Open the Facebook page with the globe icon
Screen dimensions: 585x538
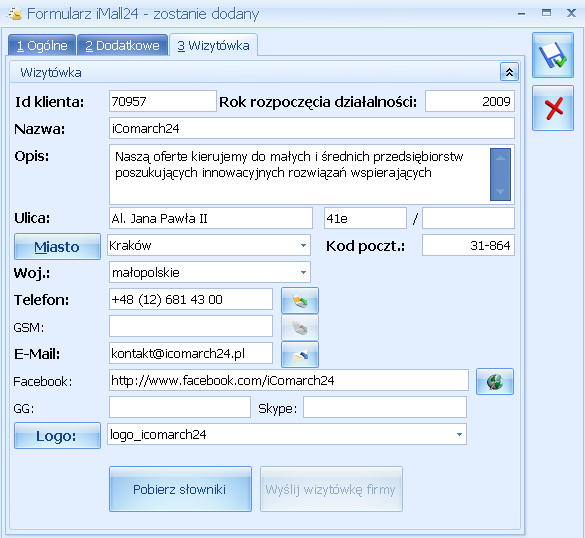[x=495, y=381]
